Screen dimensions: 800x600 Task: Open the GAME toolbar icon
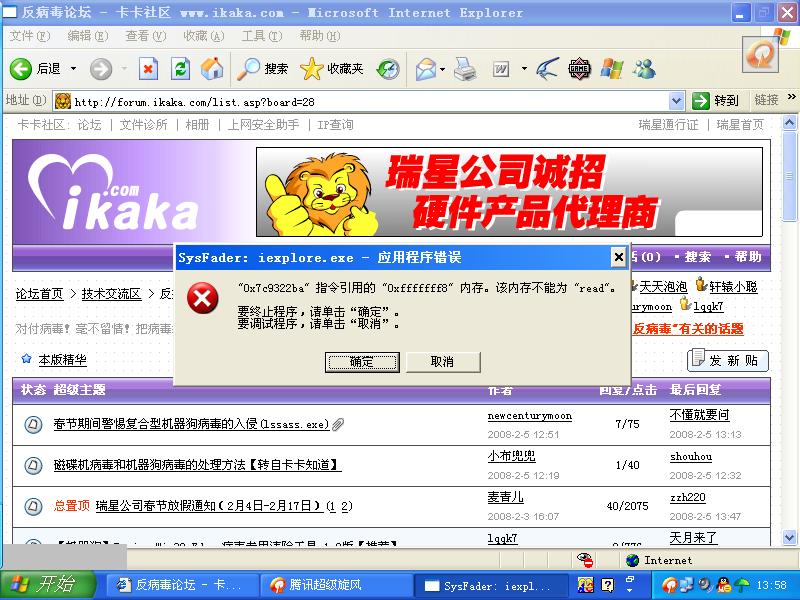(579, 68)
